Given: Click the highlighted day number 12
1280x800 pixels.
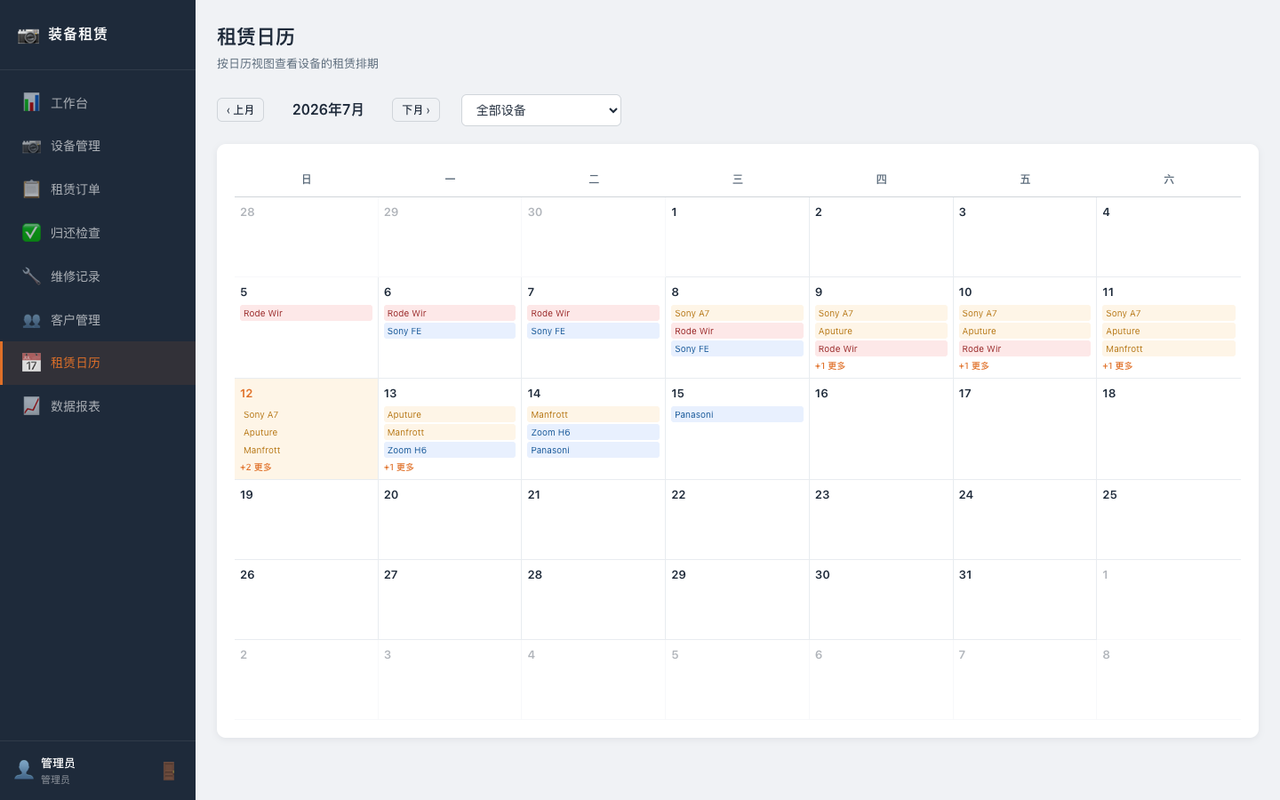Looking at the screenshot, I should (x=246, y=393).
